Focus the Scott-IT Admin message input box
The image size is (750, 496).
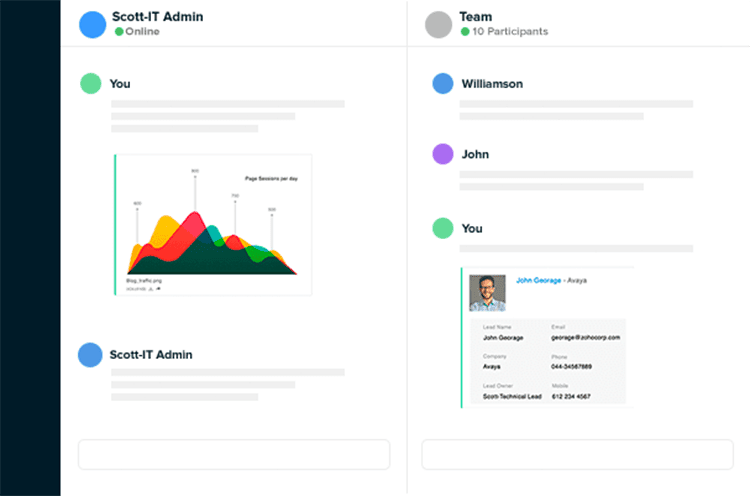pos(234,454)
